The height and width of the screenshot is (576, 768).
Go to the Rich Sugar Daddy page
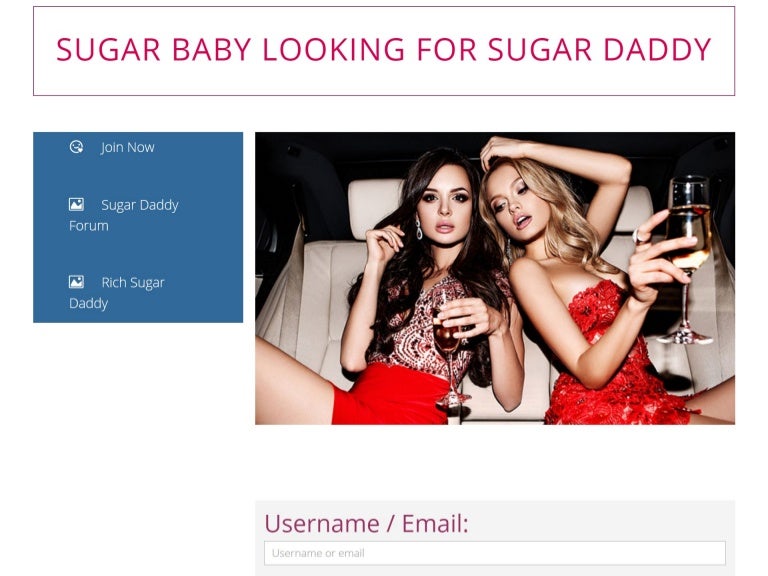point(117,292)
